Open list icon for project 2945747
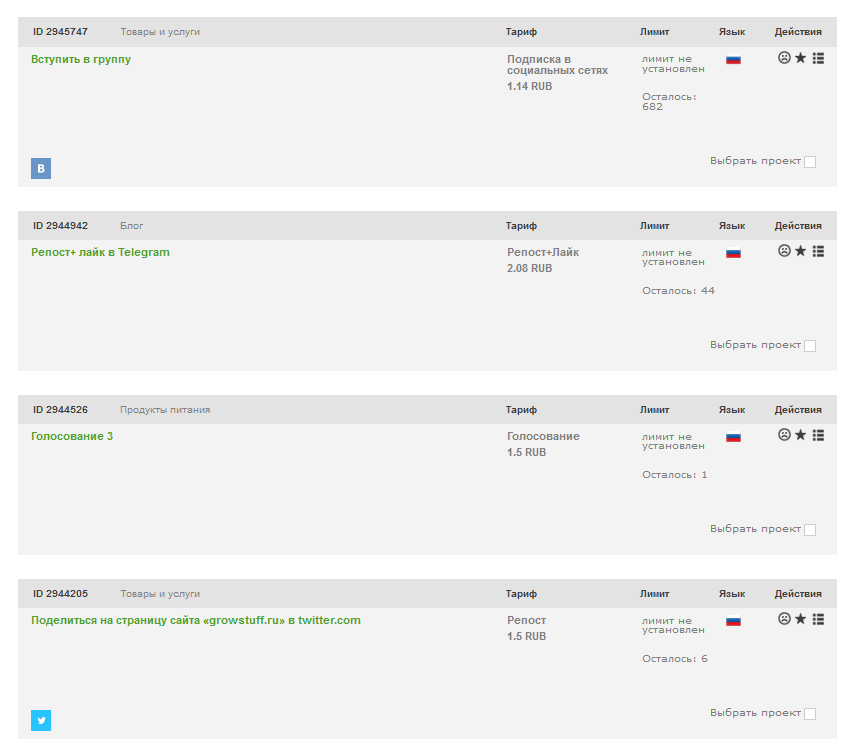 pyautogui.click(x=818, y=58)
